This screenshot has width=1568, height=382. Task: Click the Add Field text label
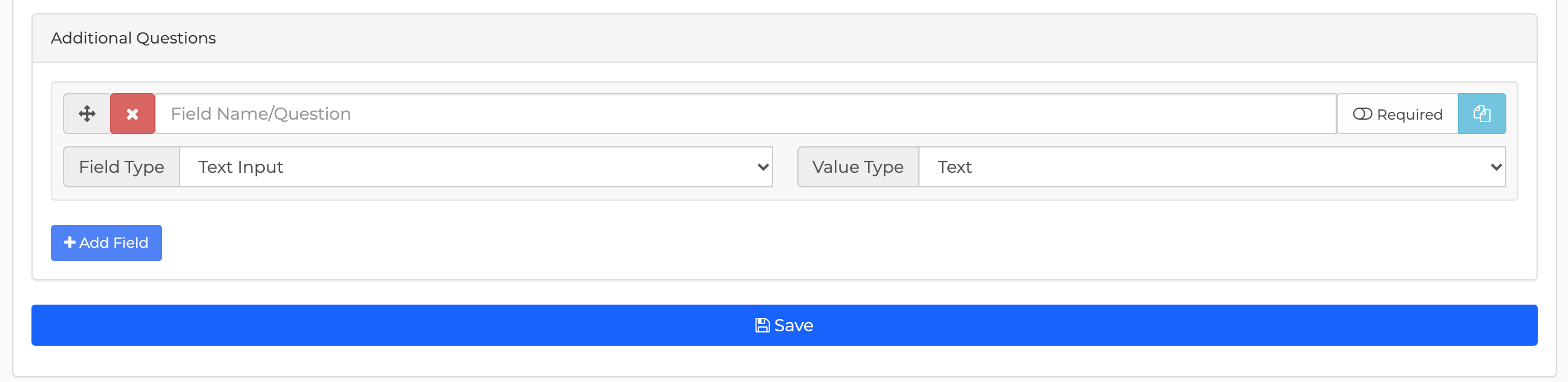(114, 243)
